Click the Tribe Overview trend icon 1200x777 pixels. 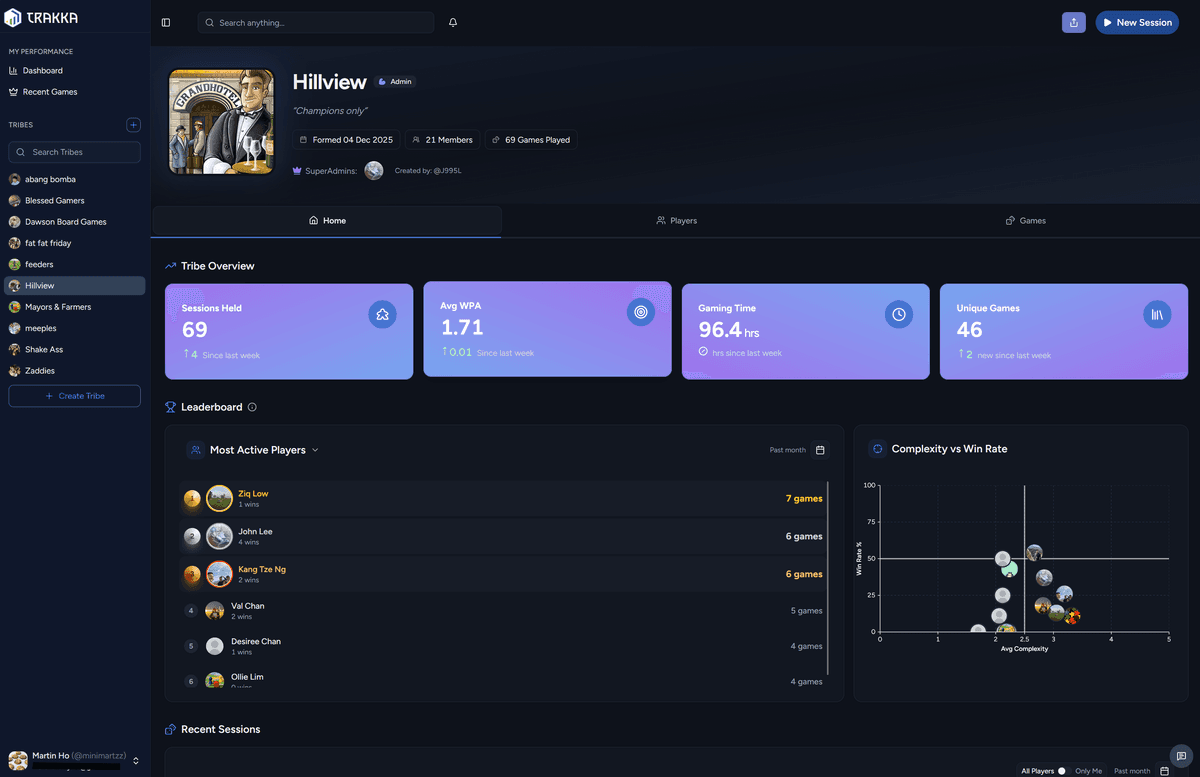(170, 266)
